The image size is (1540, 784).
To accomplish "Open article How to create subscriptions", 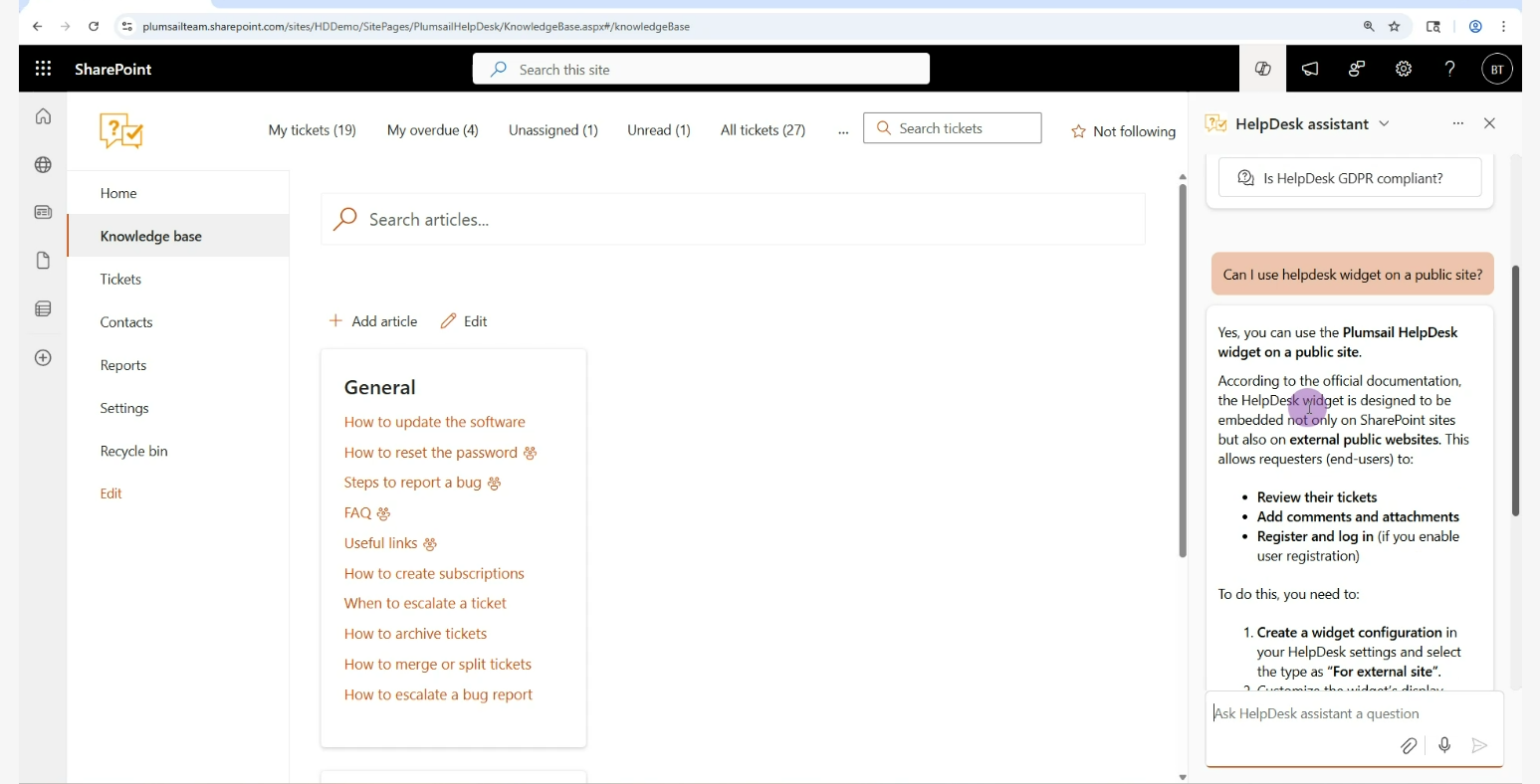I will coord(434,574).
